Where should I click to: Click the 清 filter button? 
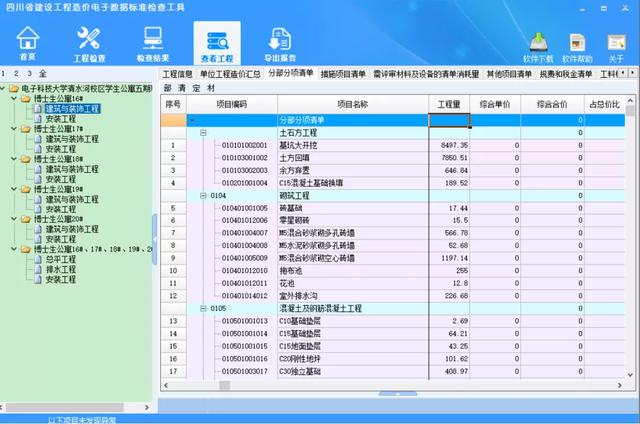click(182, 88)
